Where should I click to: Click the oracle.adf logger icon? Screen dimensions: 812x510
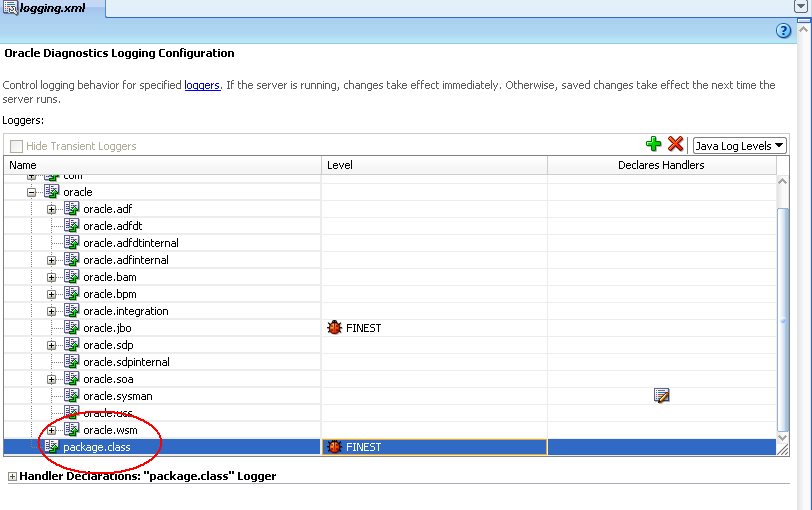[71, 209]
